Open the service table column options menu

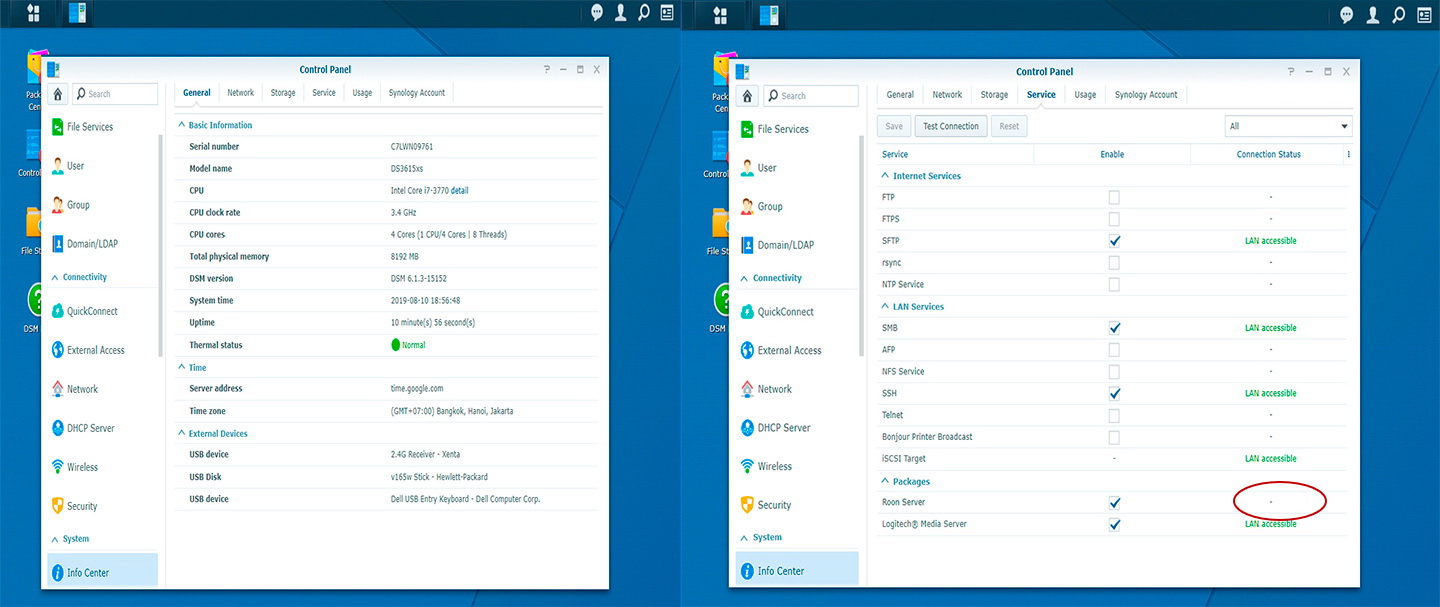tap(1348, 154)
